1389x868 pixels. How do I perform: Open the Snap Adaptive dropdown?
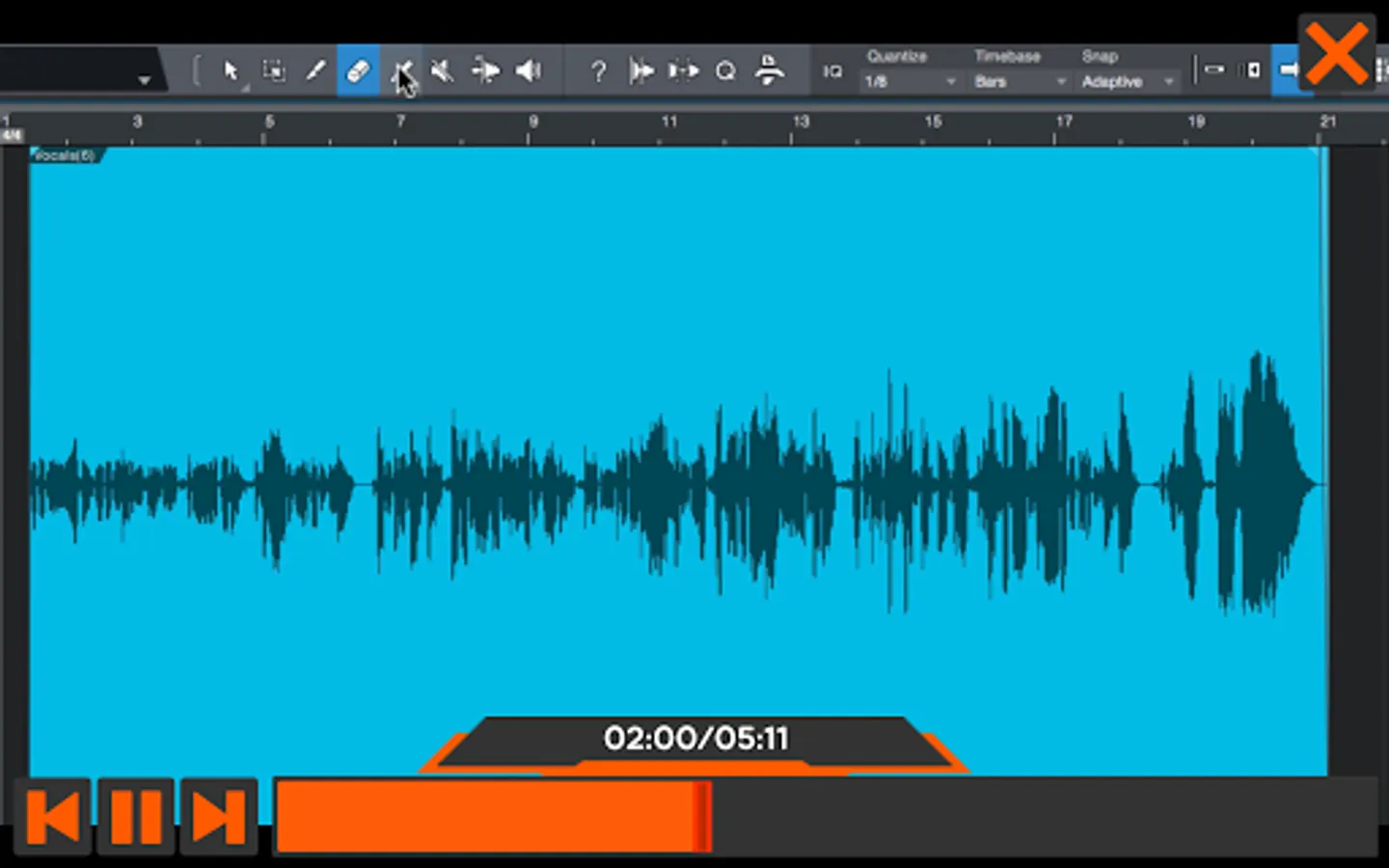[1128, 82]
